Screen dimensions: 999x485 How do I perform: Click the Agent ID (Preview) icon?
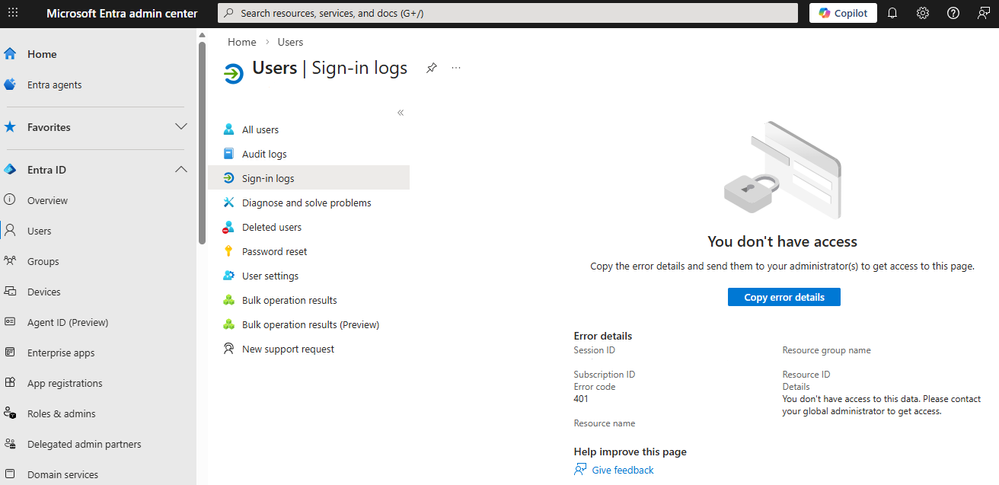tap(10, 322)
